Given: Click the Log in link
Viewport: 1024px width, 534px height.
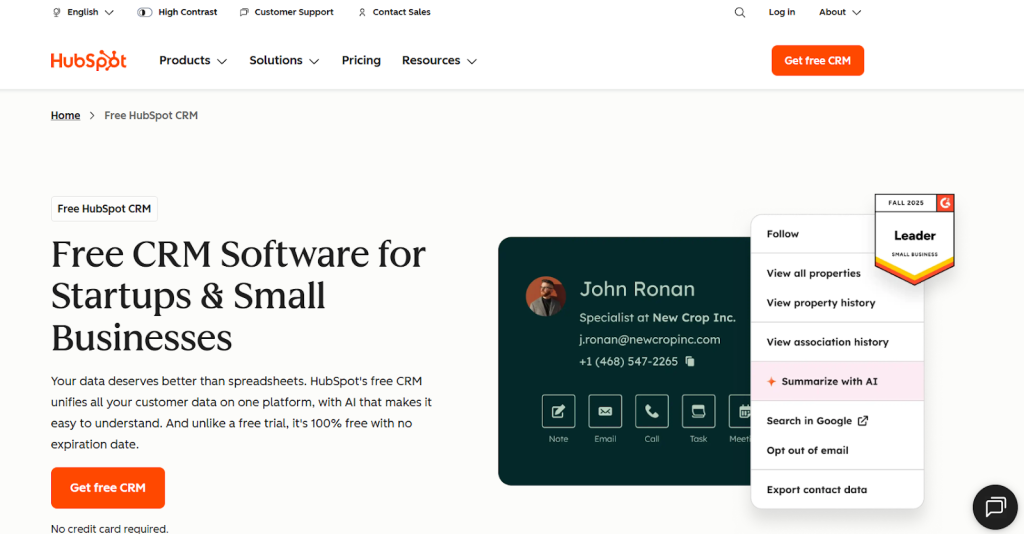Looking at the screenshot, I should point(782,12).
